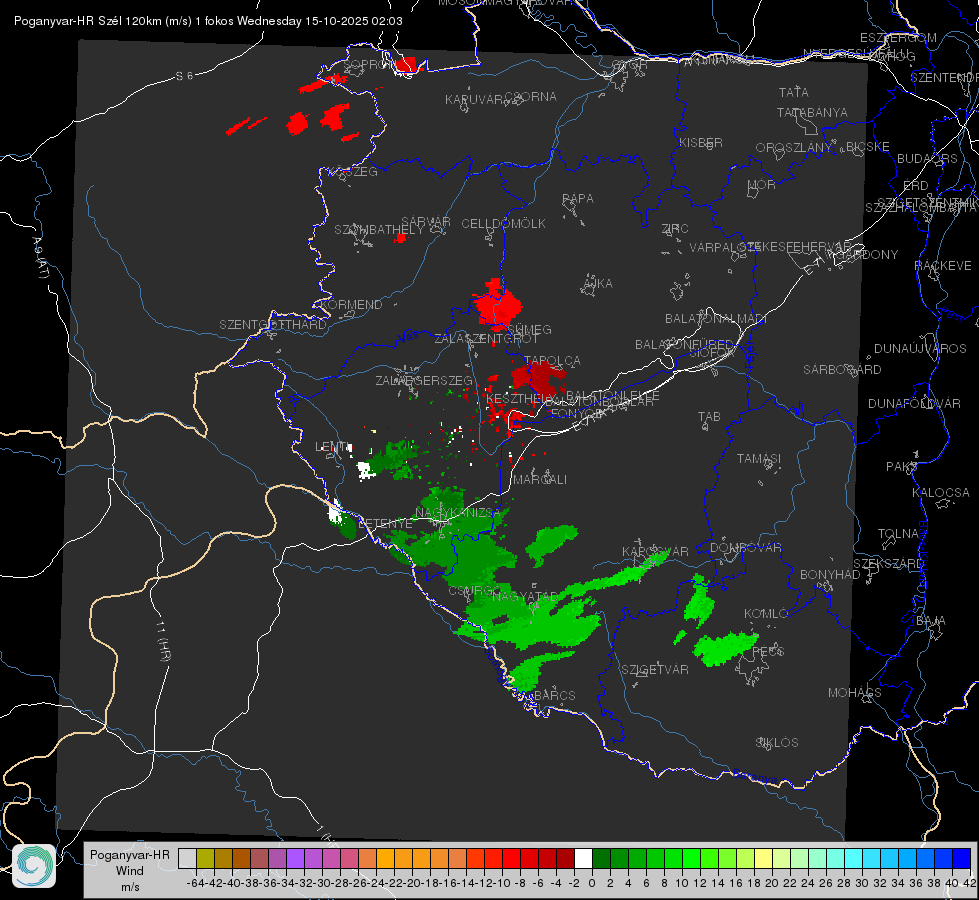Click the KISBÉR town label
Image resolution: width=979 pixels, height=900 pixels.
701,142
